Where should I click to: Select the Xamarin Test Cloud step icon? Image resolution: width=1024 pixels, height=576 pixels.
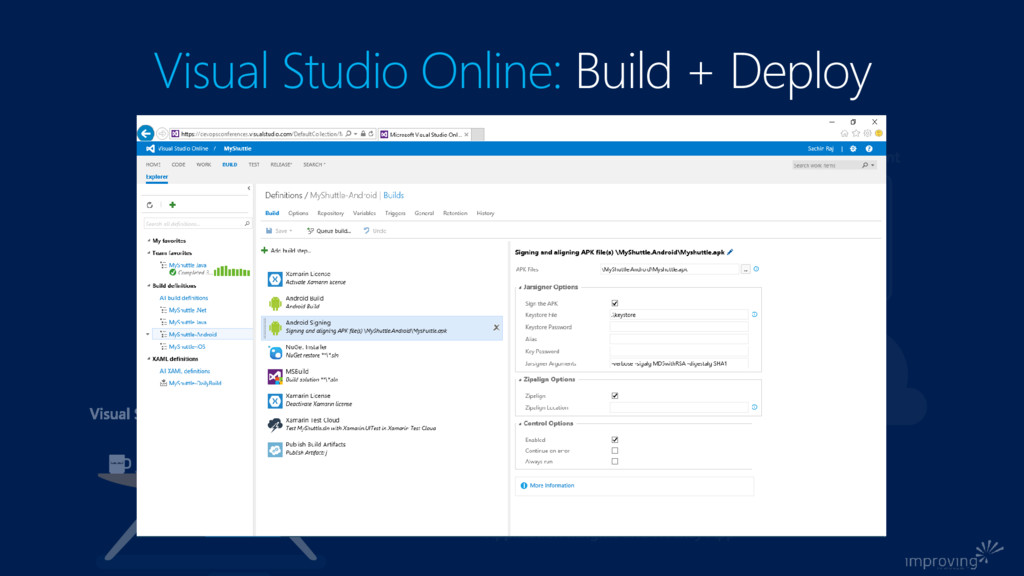(275, 425)
